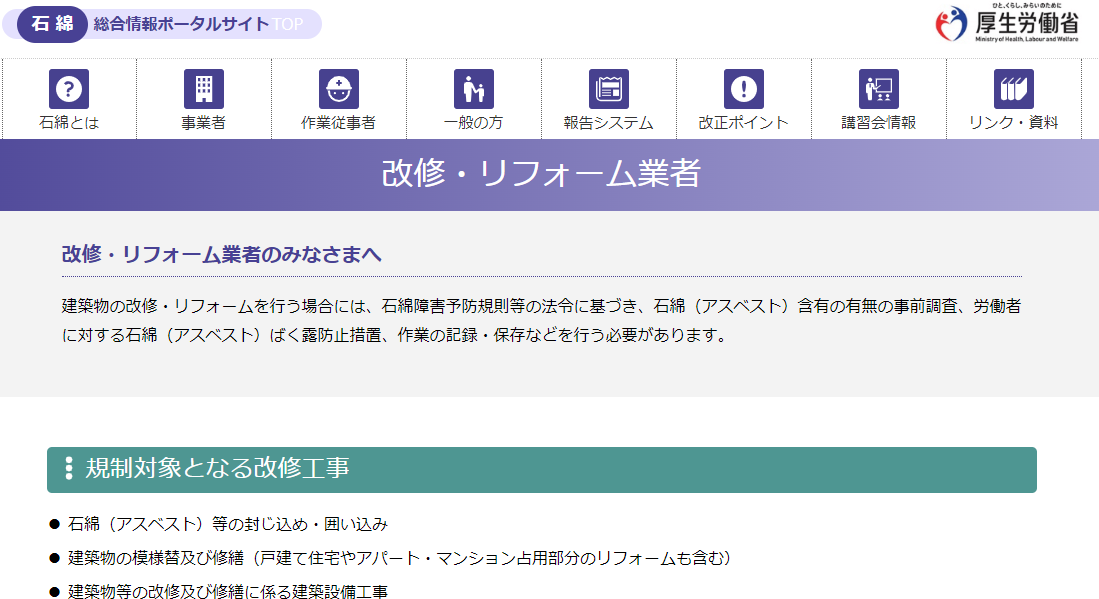Click the parent and child icon for 一般の方

tap(474, 89)
